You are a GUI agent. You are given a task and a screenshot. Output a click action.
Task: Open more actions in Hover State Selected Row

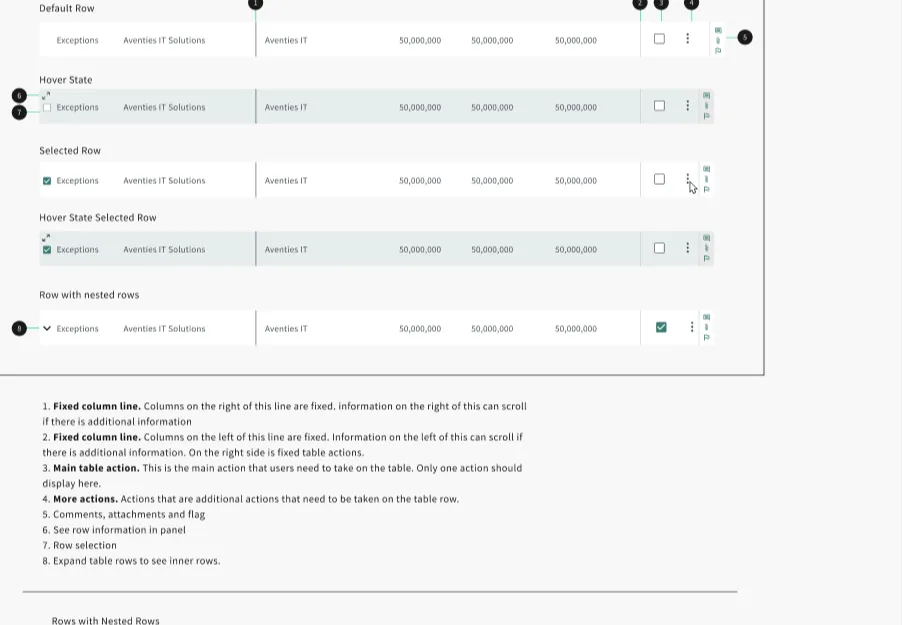coord(687,247)
